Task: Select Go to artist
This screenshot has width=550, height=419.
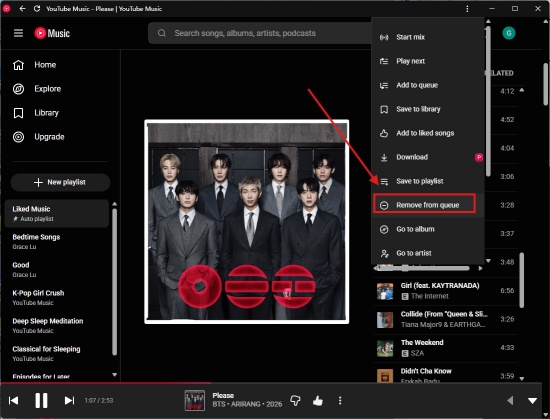Action: (x=428, y=253)
